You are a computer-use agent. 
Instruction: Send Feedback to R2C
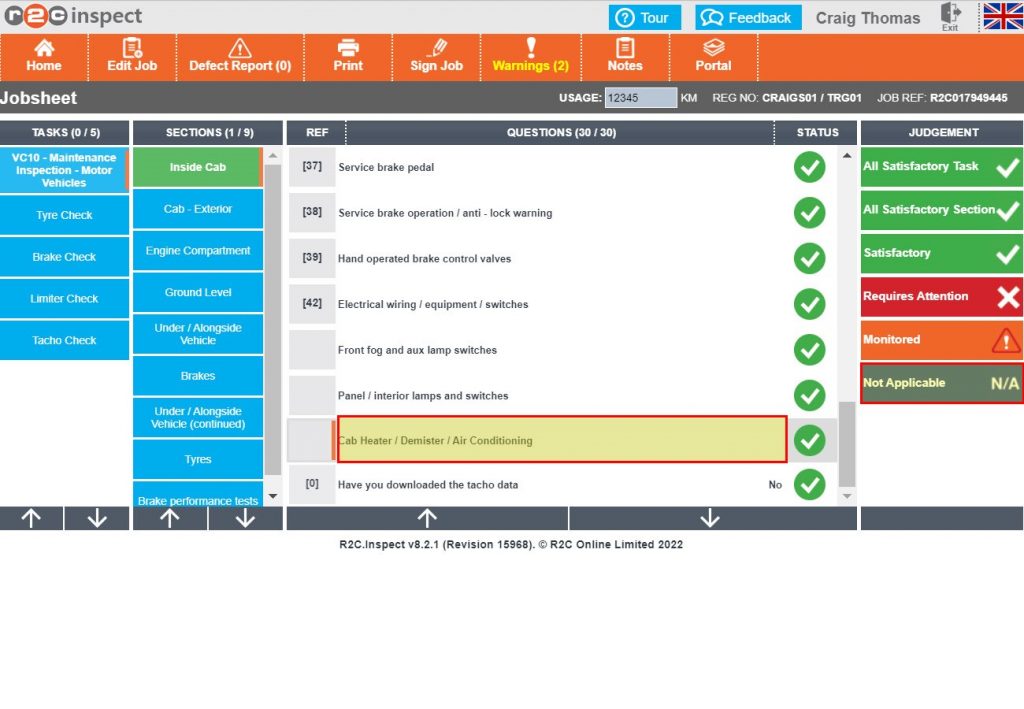(x=748, y=17)
